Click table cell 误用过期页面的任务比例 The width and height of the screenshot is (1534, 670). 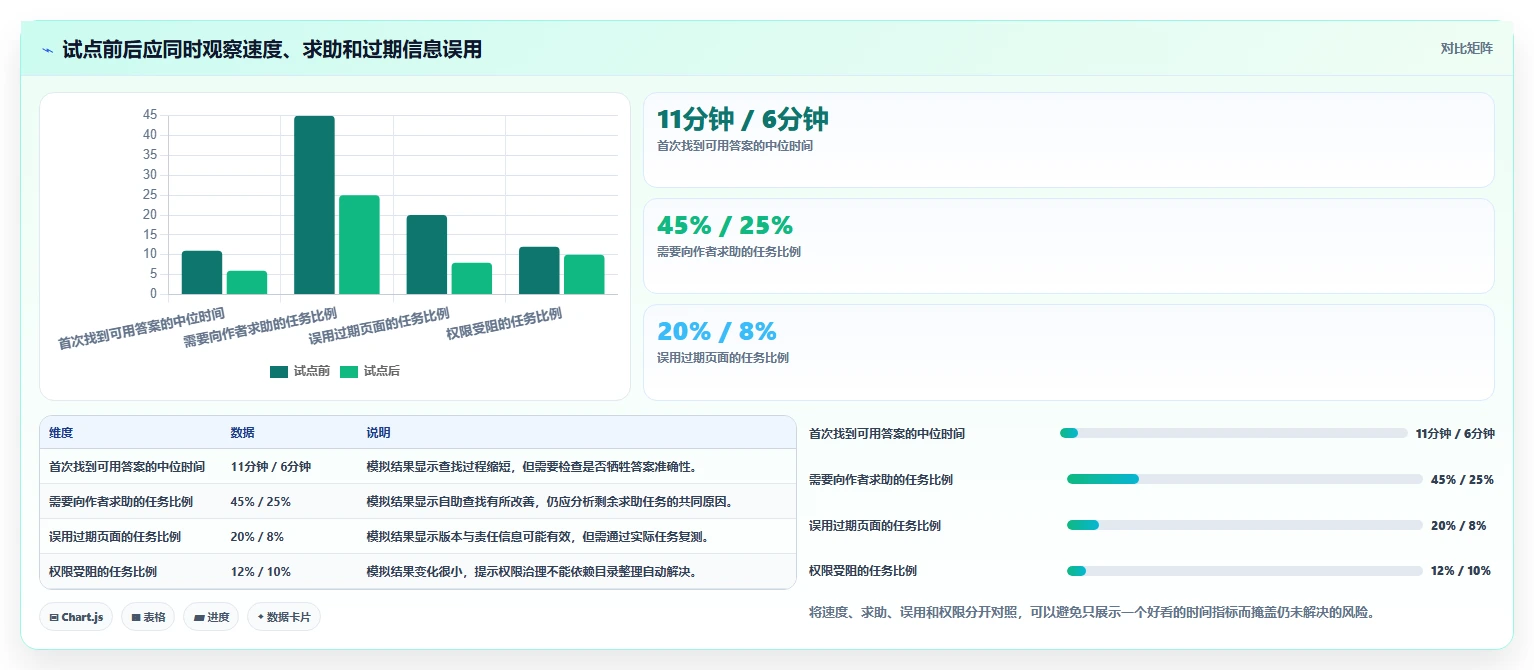[115, 536]
